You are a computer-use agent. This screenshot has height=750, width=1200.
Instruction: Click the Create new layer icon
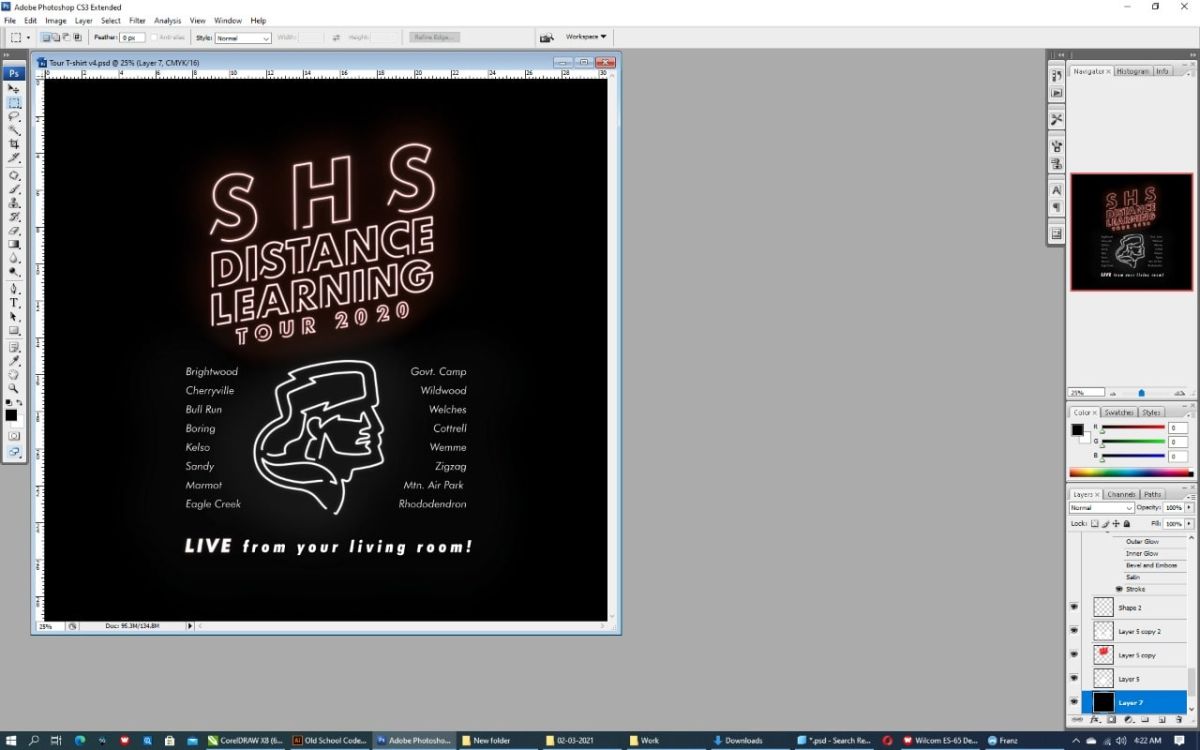(1163, 719)
